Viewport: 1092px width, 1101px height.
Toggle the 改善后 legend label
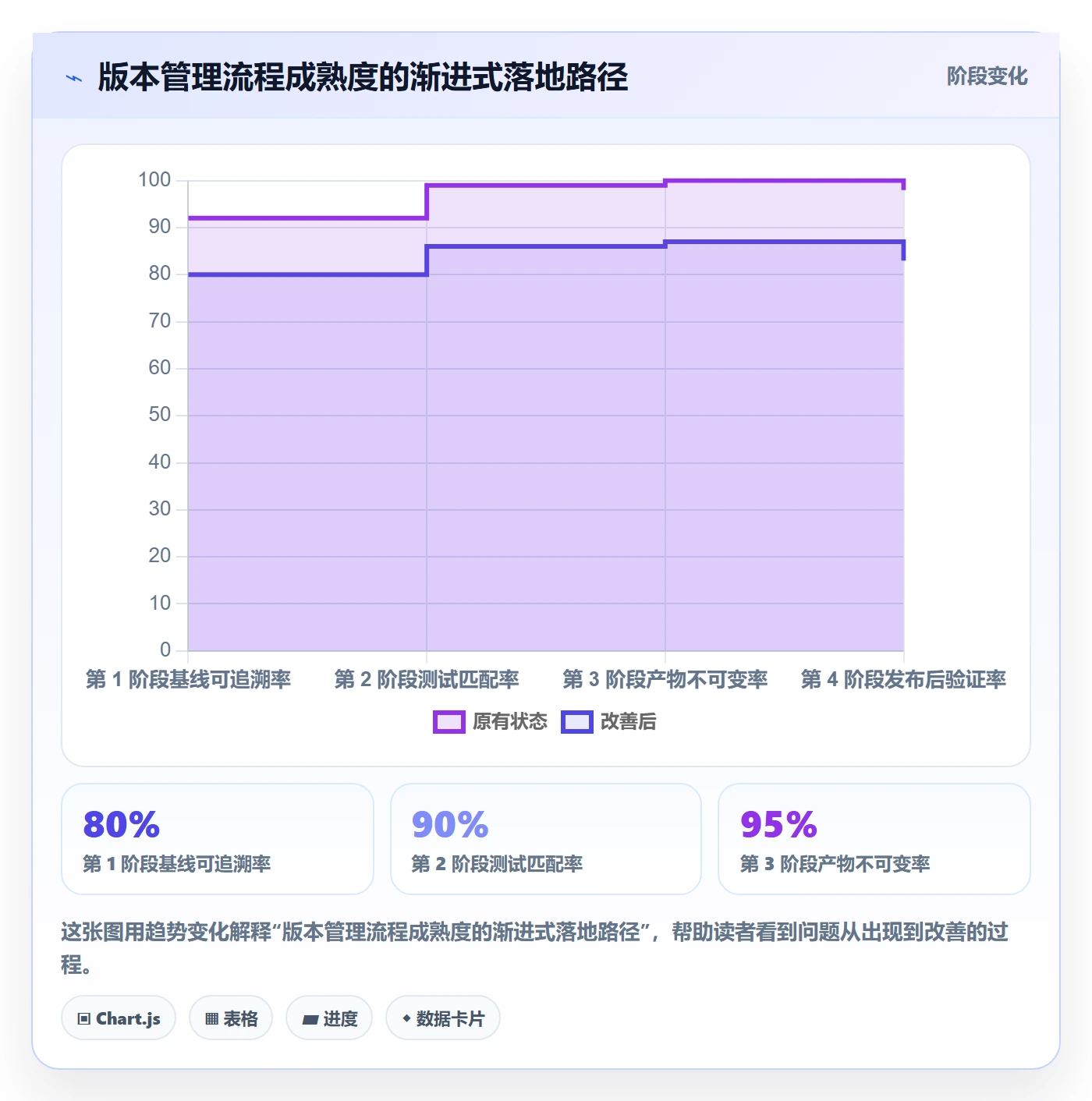coord(628,722)
